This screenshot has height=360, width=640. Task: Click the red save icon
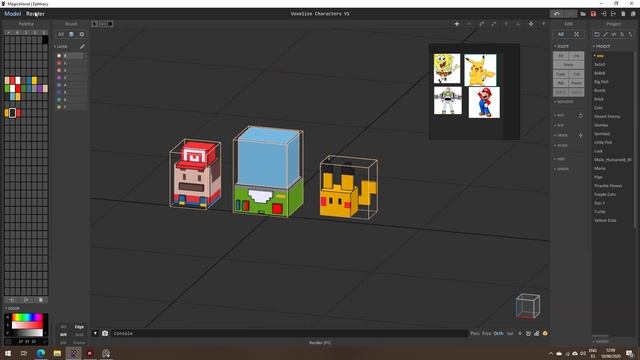[x=593, y=14]
